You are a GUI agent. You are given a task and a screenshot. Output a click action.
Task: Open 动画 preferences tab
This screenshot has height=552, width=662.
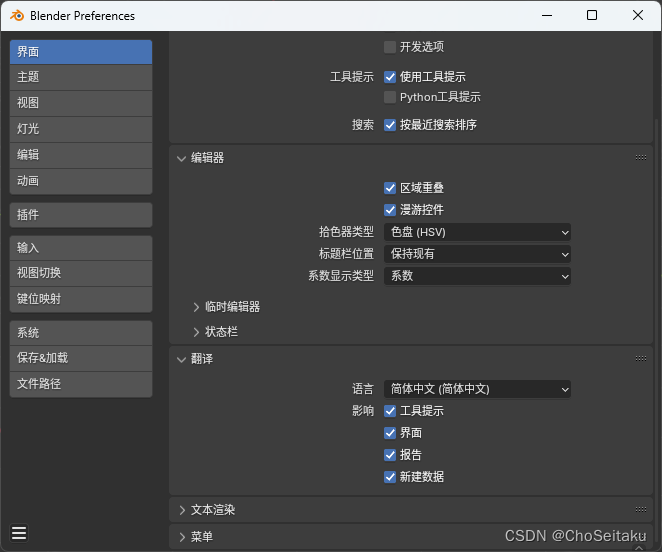click(x=81, y=181)
